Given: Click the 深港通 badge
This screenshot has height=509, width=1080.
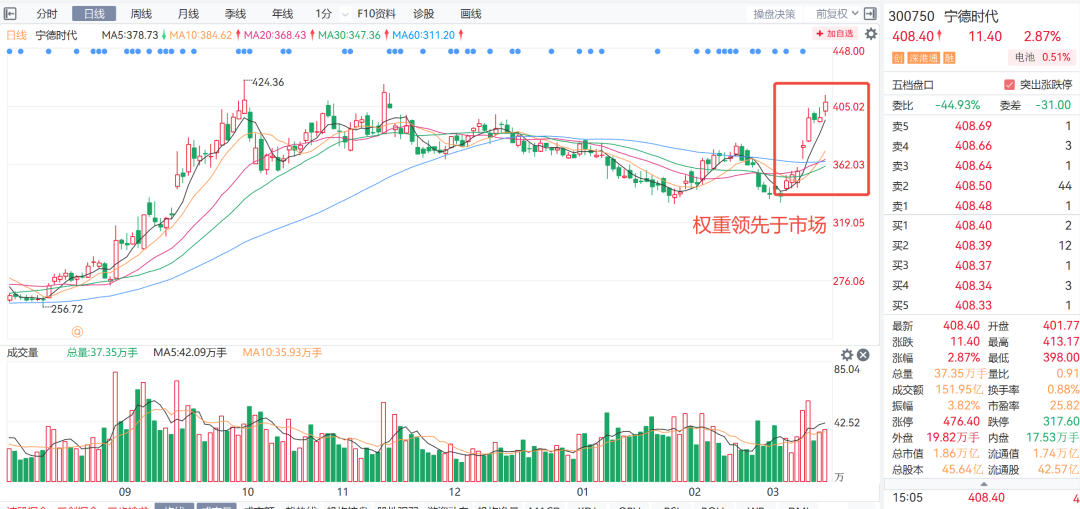Looking at the screenshot, I should click(x=923, y=58).
